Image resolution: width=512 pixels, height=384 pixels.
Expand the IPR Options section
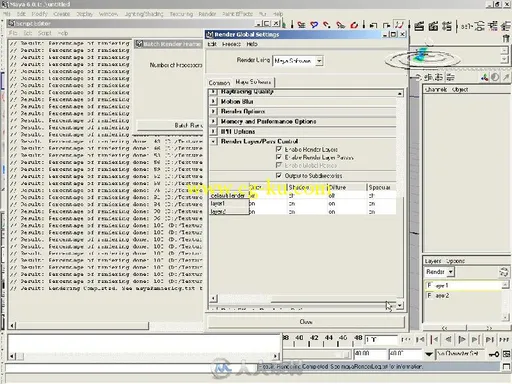tap(213, 131)
